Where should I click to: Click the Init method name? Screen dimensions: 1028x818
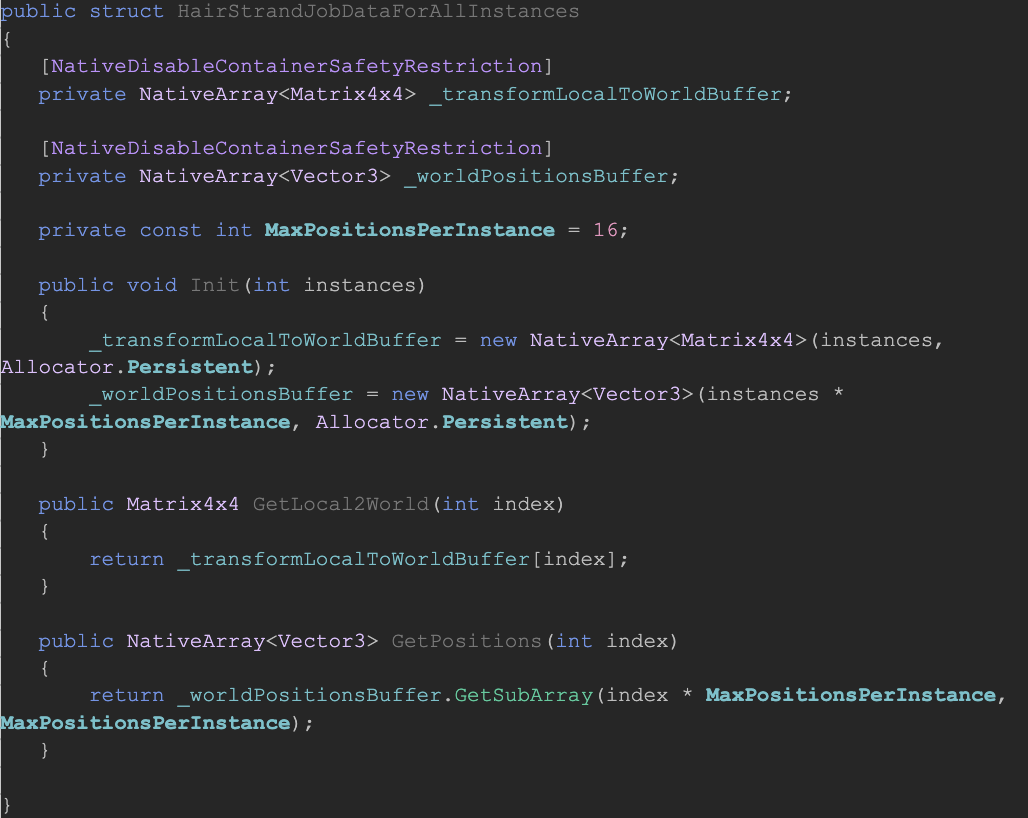[215, 285]
